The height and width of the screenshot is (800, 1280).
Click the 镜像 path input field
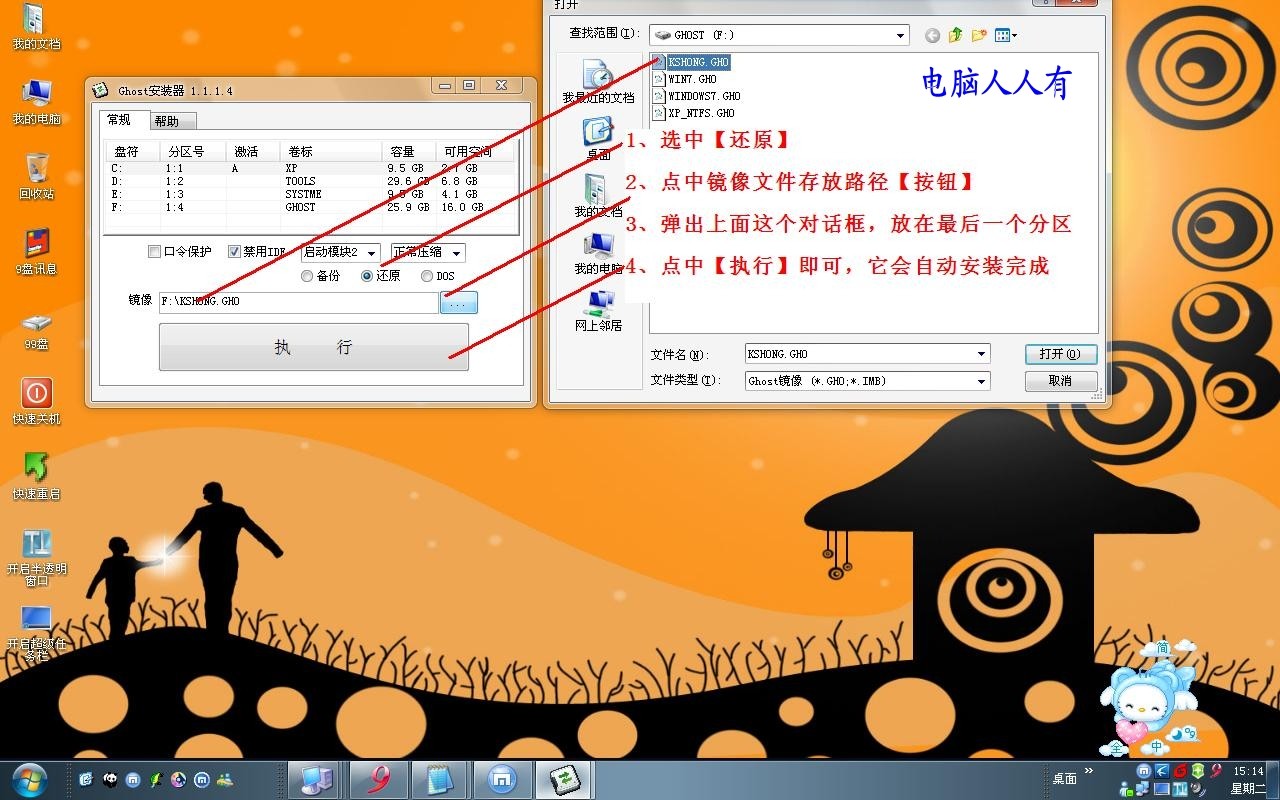point(298,302)
